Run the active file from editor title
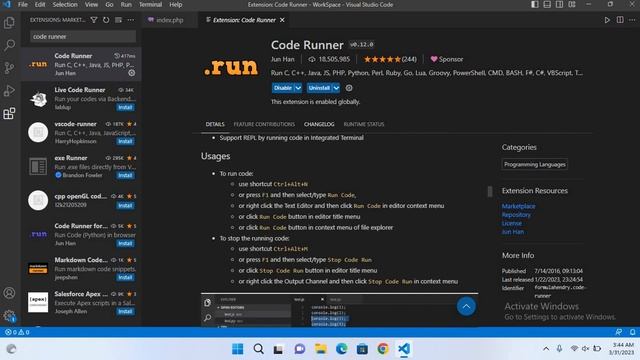Viewport: 640px width, 360px height. (x=607, y=20)
